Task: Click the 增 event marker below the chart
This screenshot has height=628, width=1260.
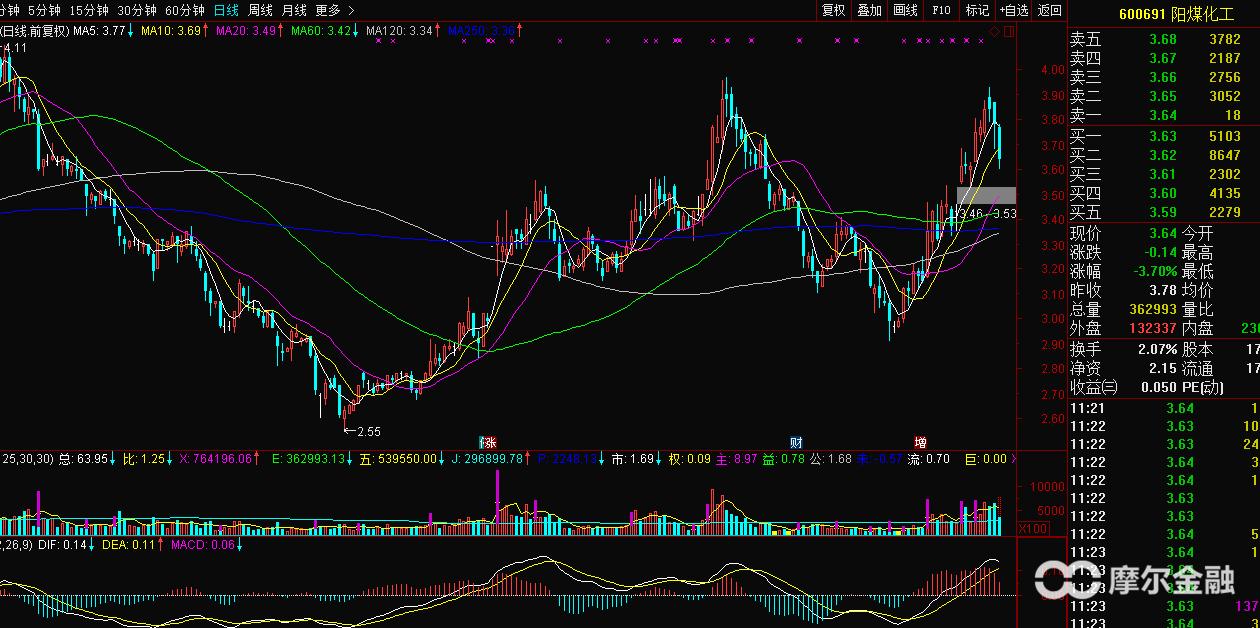Action: 920,442
